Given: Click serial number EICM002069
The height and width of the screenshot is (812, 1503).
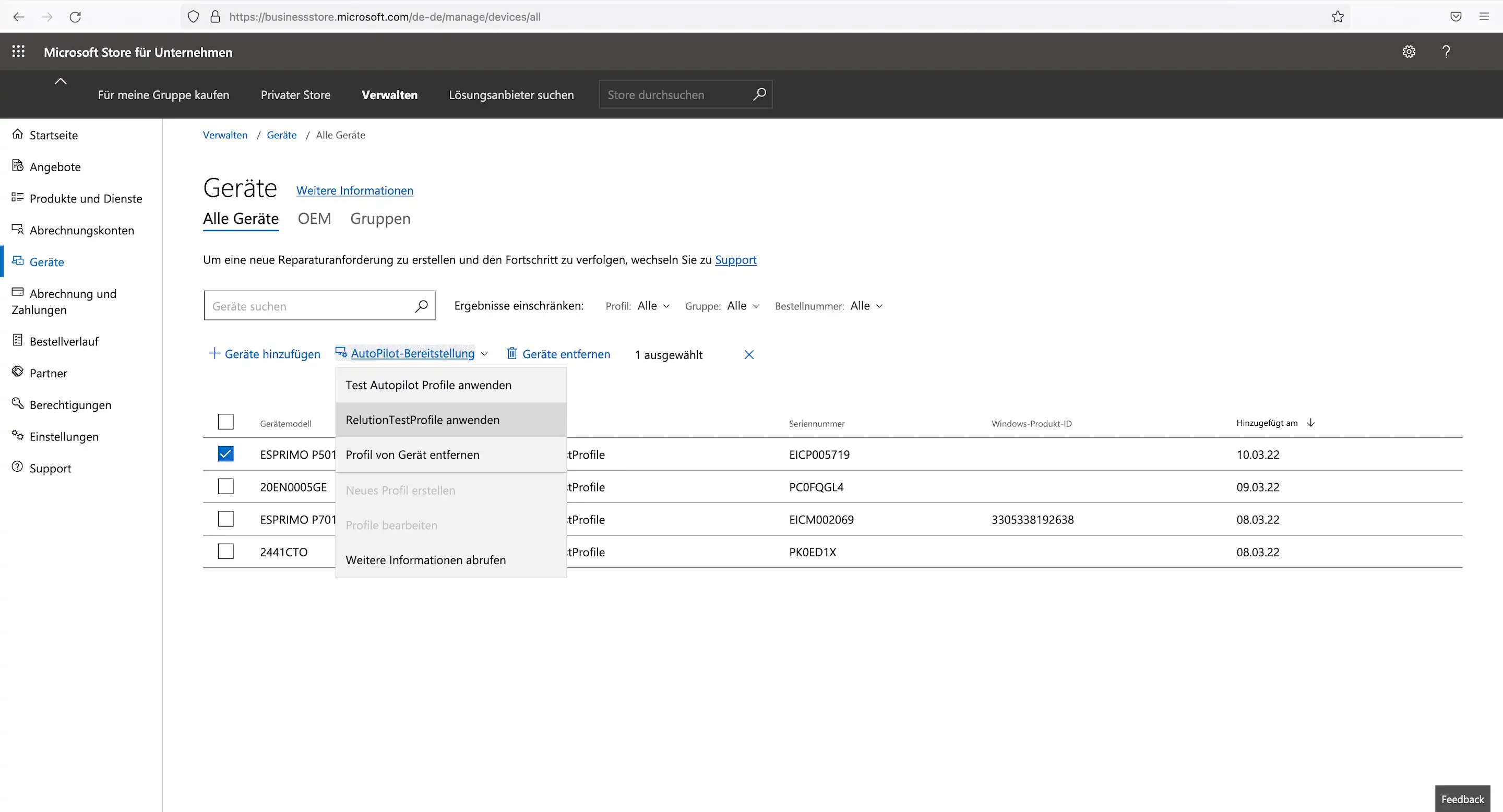Looking at the screenshot, I should point(821,519).
